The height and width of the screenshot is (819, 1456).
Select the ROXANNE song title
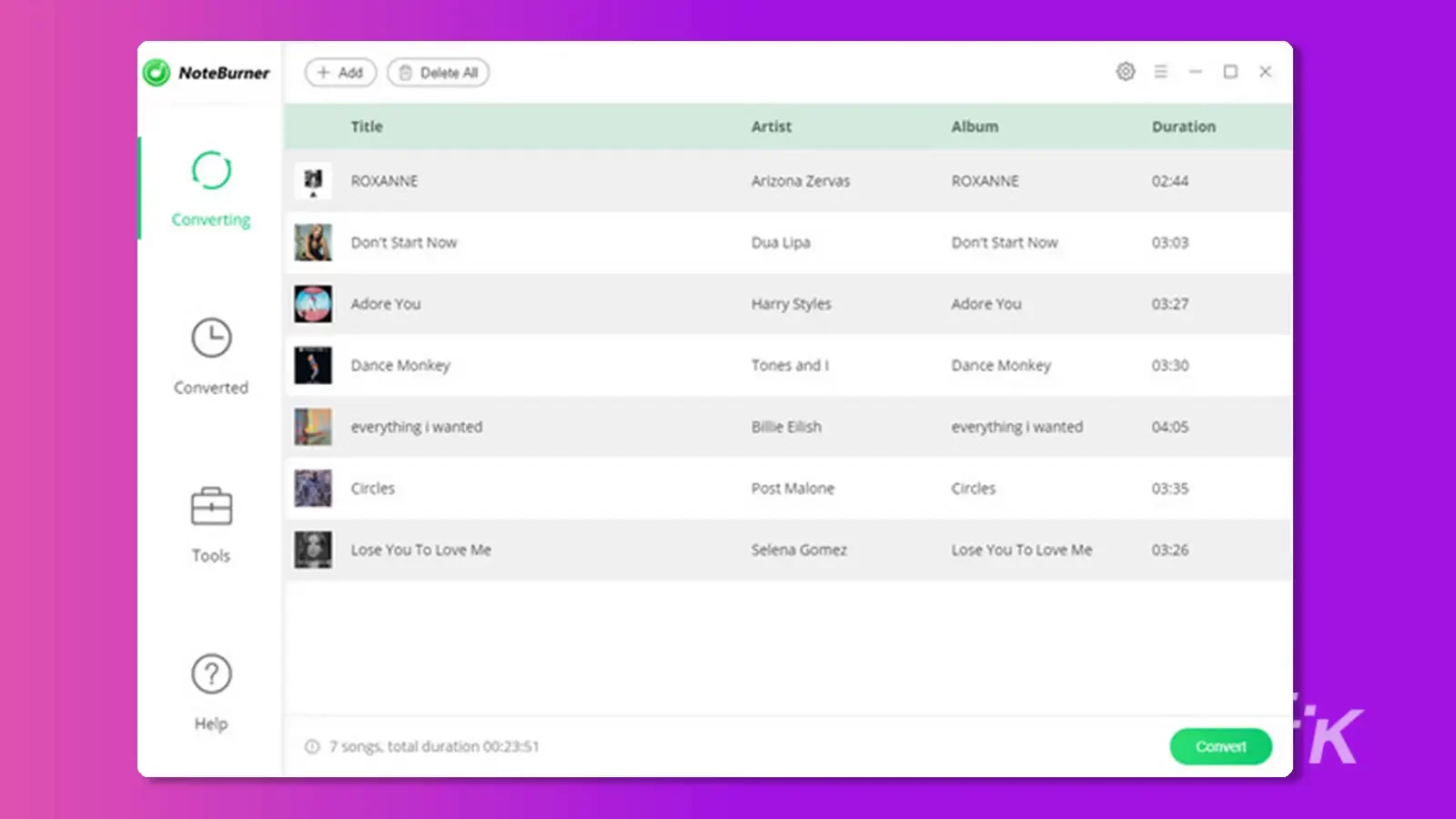[384, 181]
